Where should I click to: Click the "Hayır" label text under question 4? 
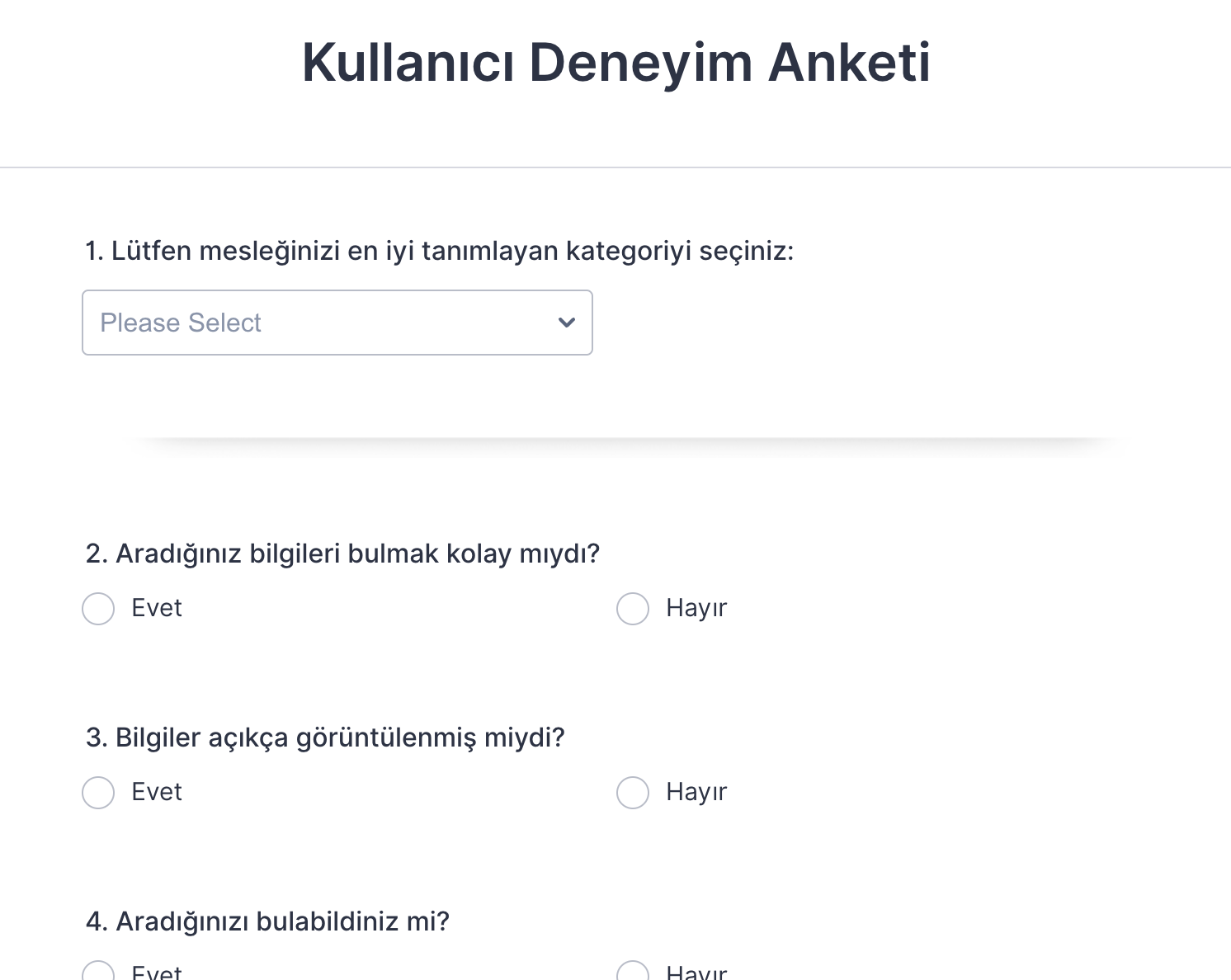click(696, 973)
